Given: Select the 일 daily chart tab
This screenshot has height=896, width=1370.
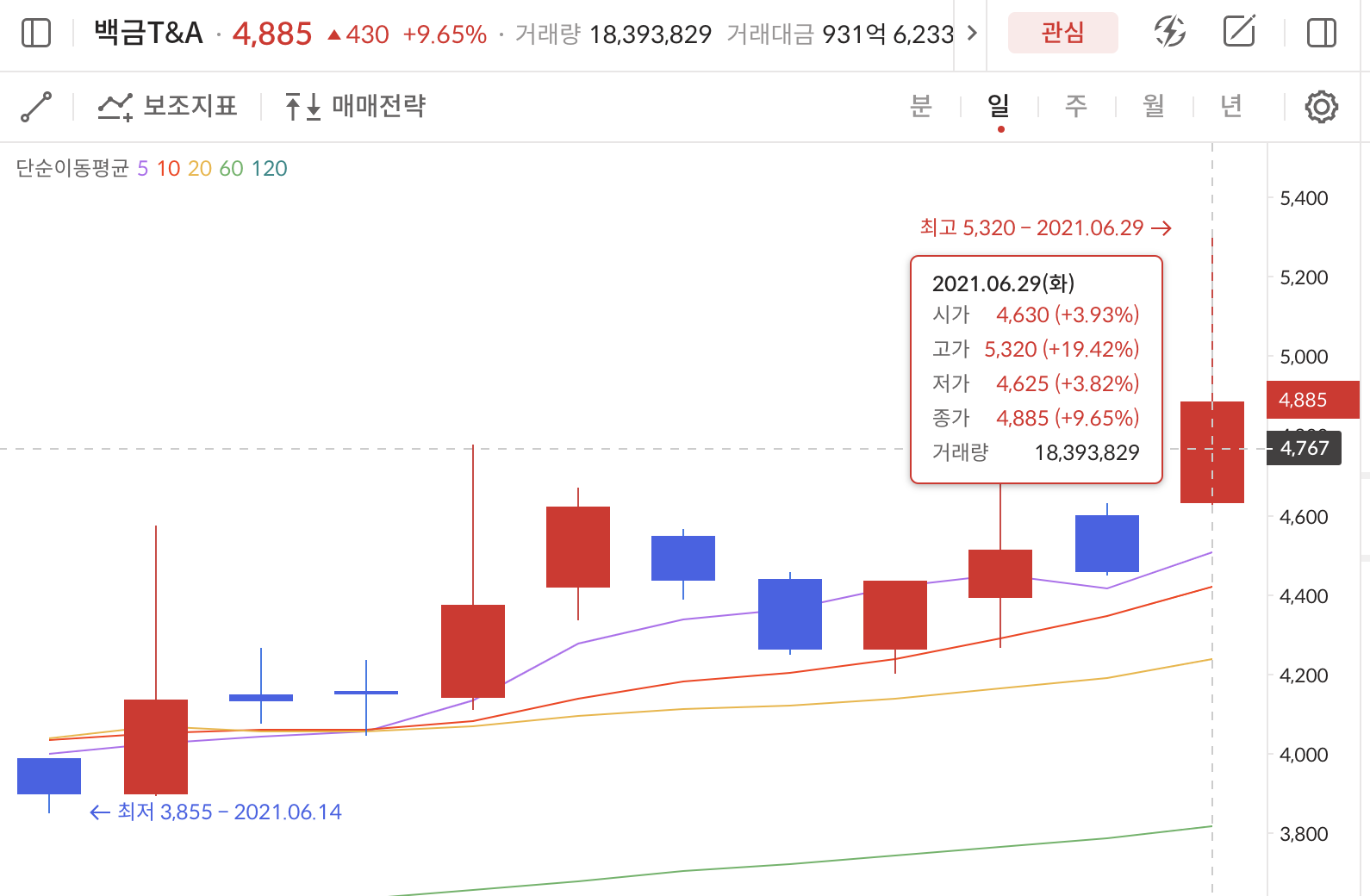Looking at the screenshot, I should point(999,106).
